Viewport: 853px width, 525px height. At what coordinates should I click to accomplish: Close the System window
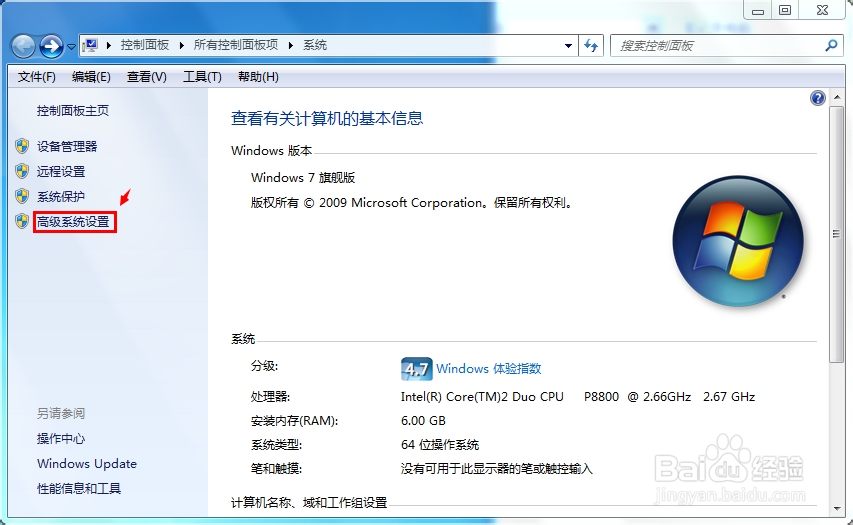click(823, 10)
